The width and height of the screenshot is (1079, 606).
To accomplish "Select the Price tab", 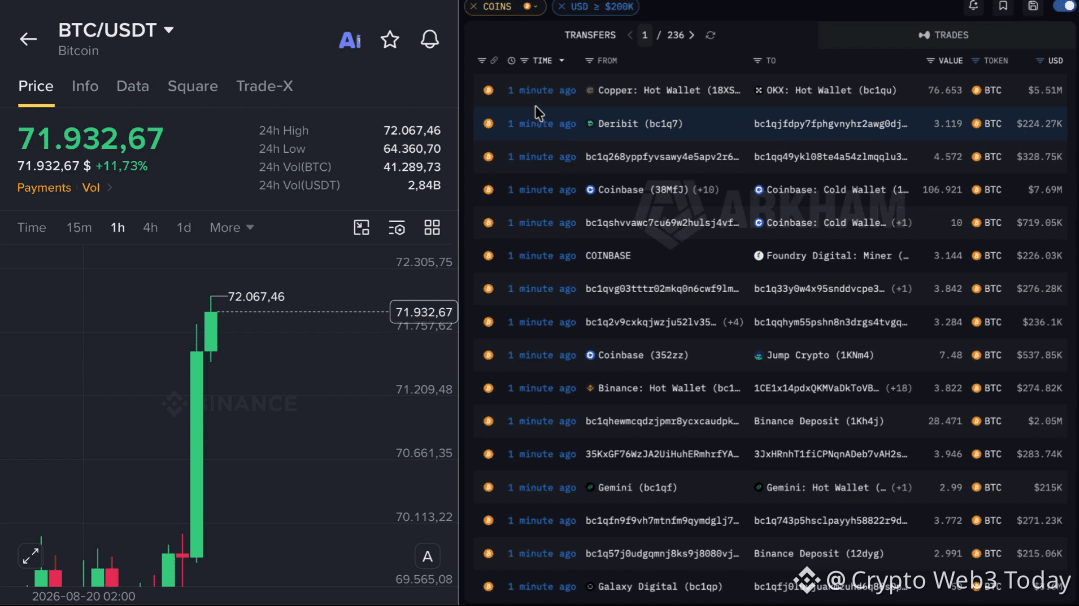I will pyautogui.click(x=36, y=86).
